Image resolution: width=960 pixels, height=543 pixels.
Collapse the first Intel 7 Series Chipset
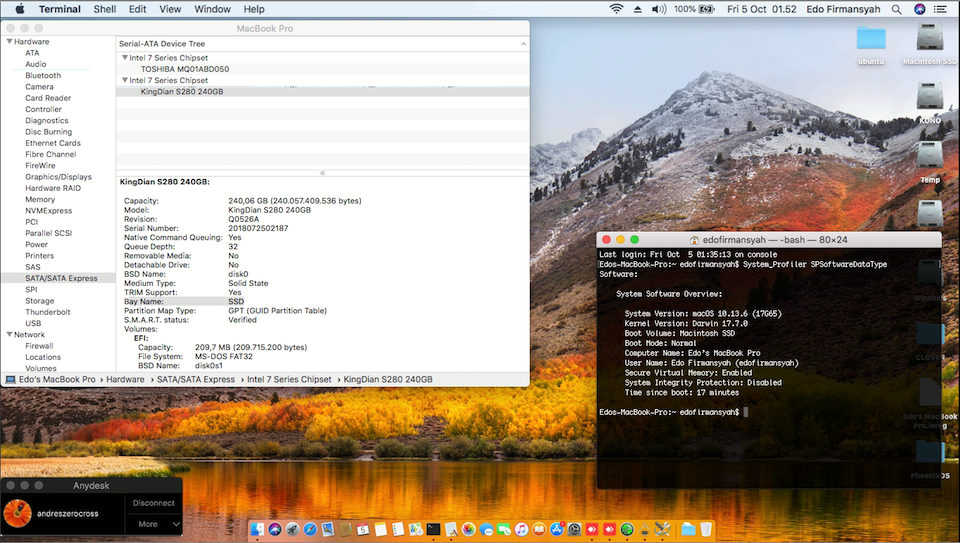124,58
